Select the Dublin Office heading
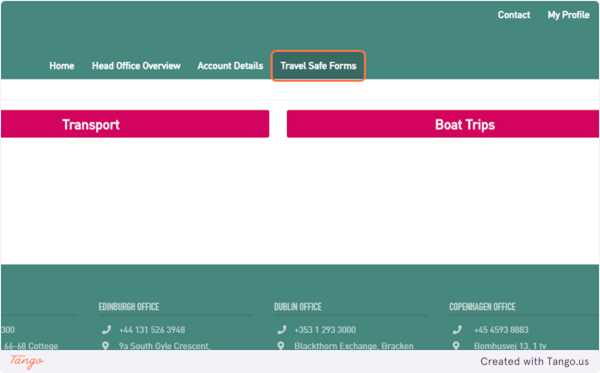Image resolution: width=600 pixels, height=373 pixels. (298, 307)
